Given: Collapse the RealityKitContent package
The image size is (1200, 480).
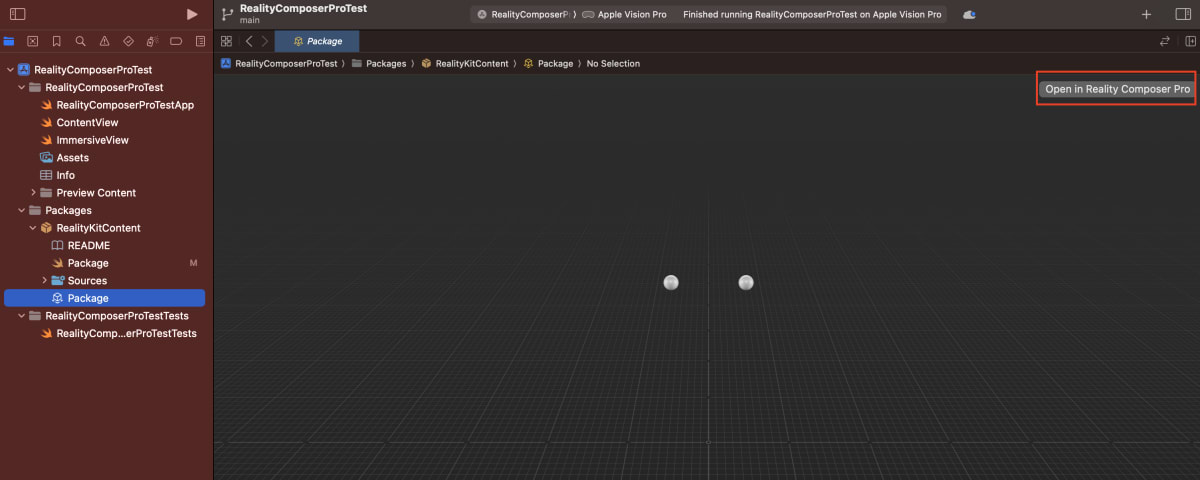Looking at the screenshot, I should [x=33, y=228].
